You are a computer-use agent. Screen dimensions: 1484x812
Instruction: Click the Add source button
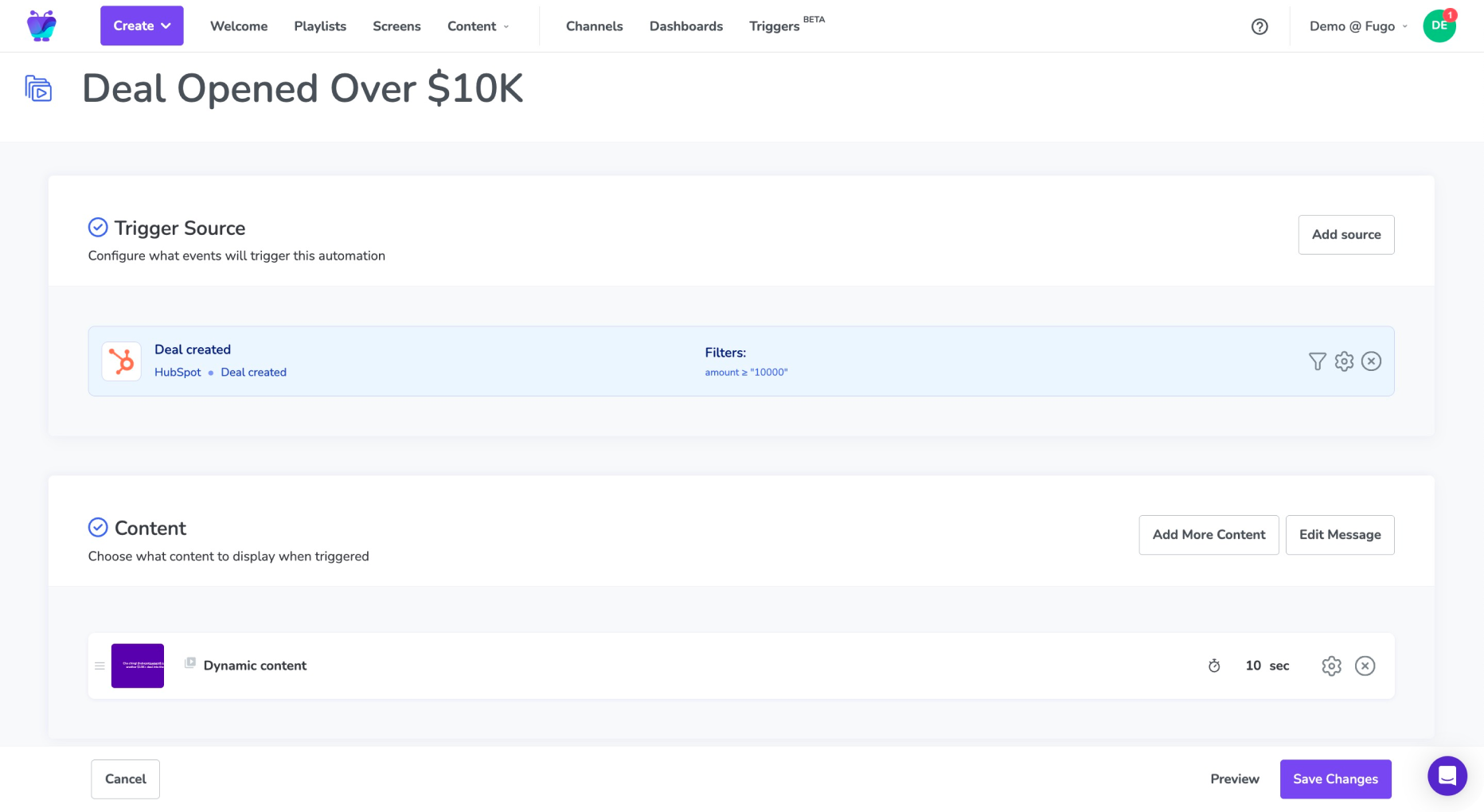coord(1345,235)
